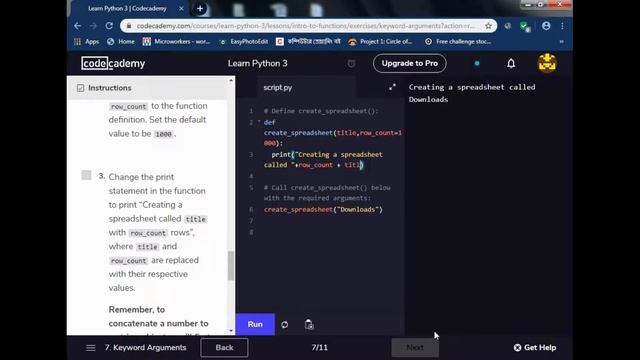Screen dimensions: 640x360
Task: Click the Run button
Action: tap(255, 324)
